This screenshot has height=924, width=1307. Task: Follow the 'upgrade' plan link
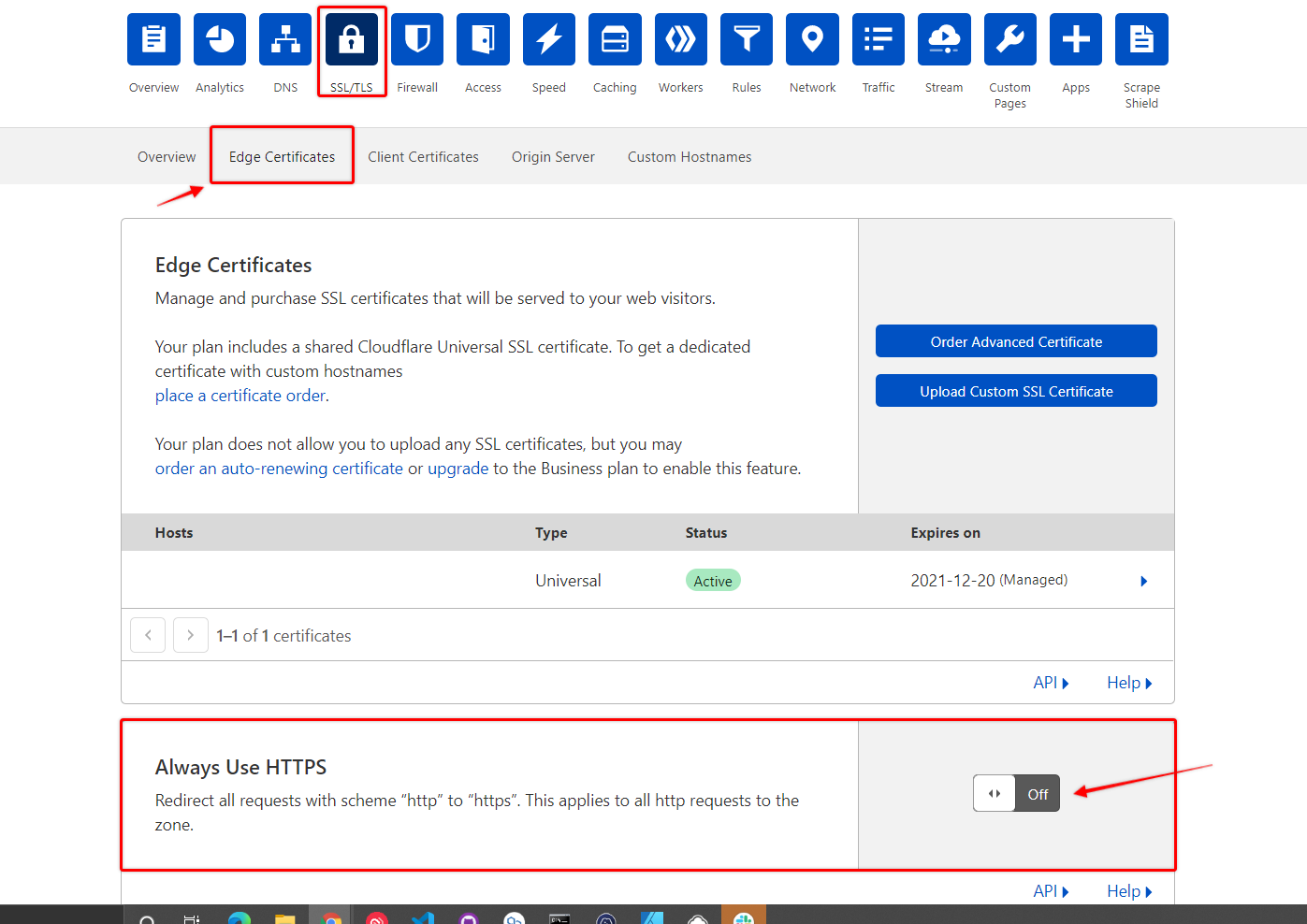[457, 469]
